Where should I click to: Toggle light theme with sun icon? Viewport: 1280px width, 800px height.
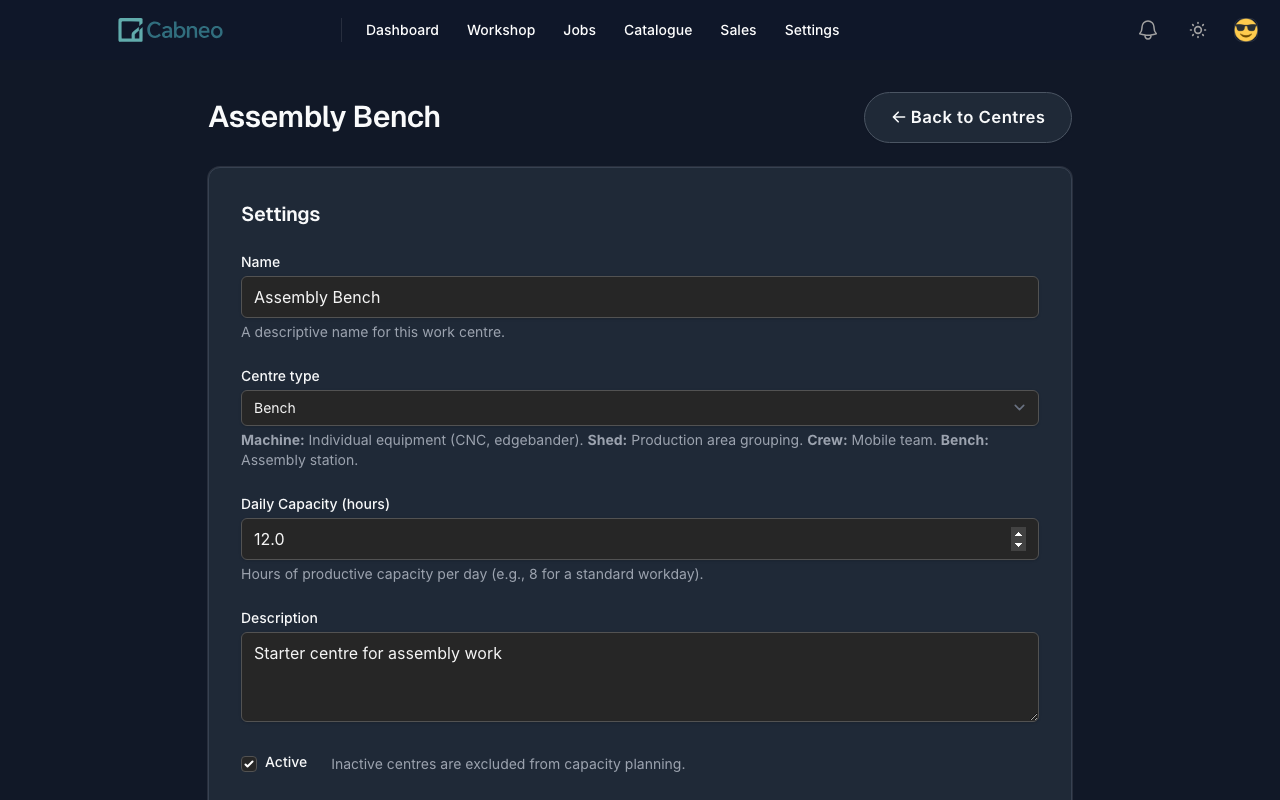[1198, 30]
